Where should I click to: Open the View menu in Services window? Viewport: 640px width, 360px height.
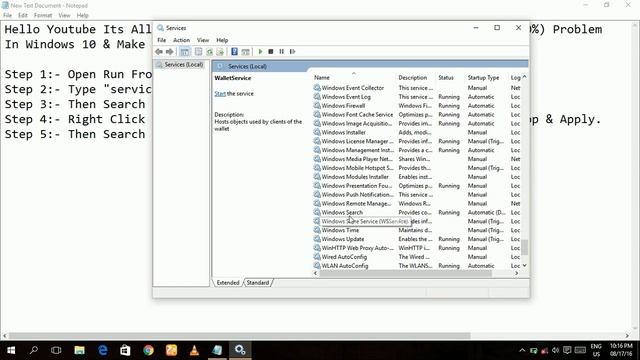203,40
